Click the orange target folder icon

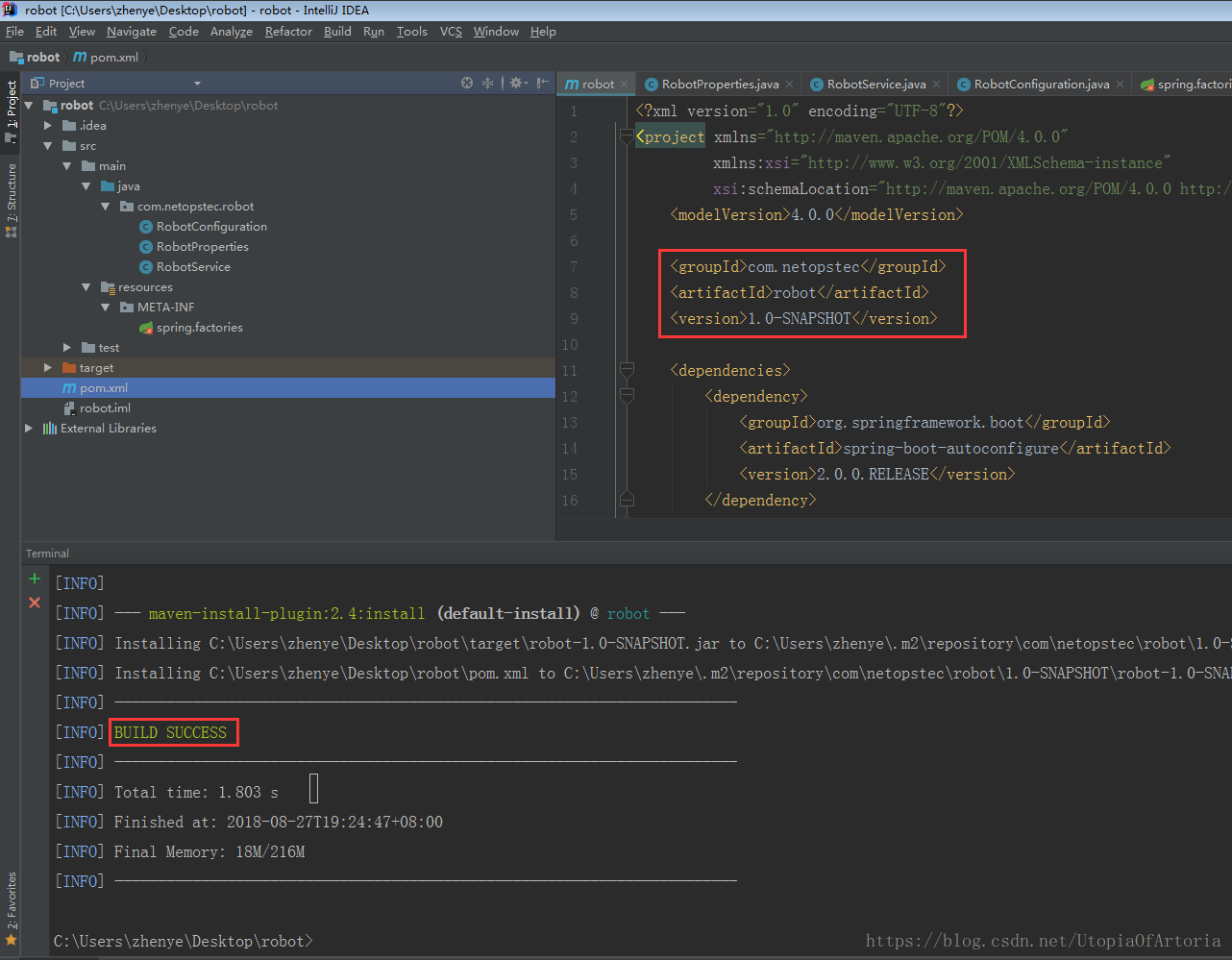tap(69, 368)
